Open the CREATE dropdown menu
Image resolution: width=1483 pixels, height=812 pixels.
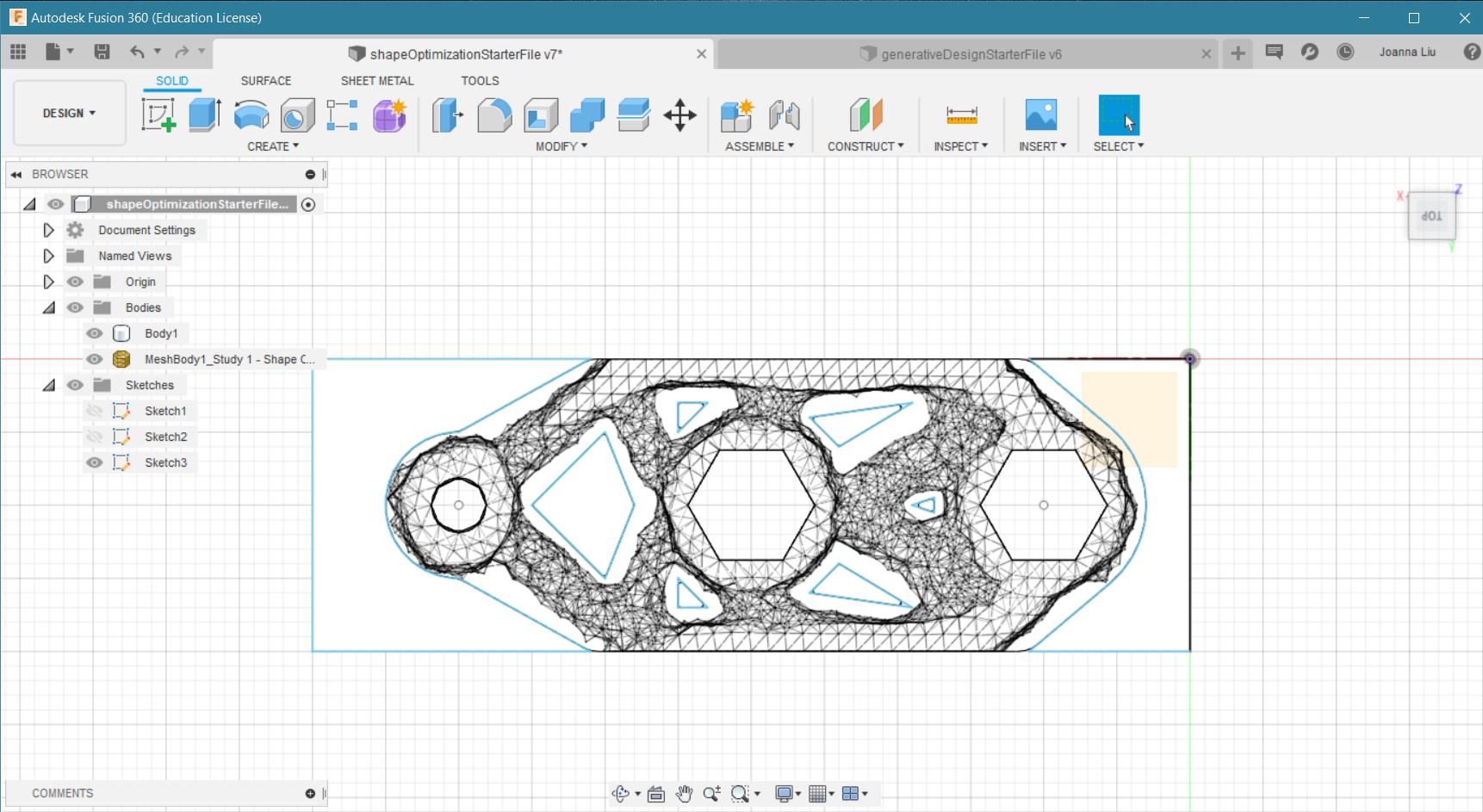(x=273, y=146)
